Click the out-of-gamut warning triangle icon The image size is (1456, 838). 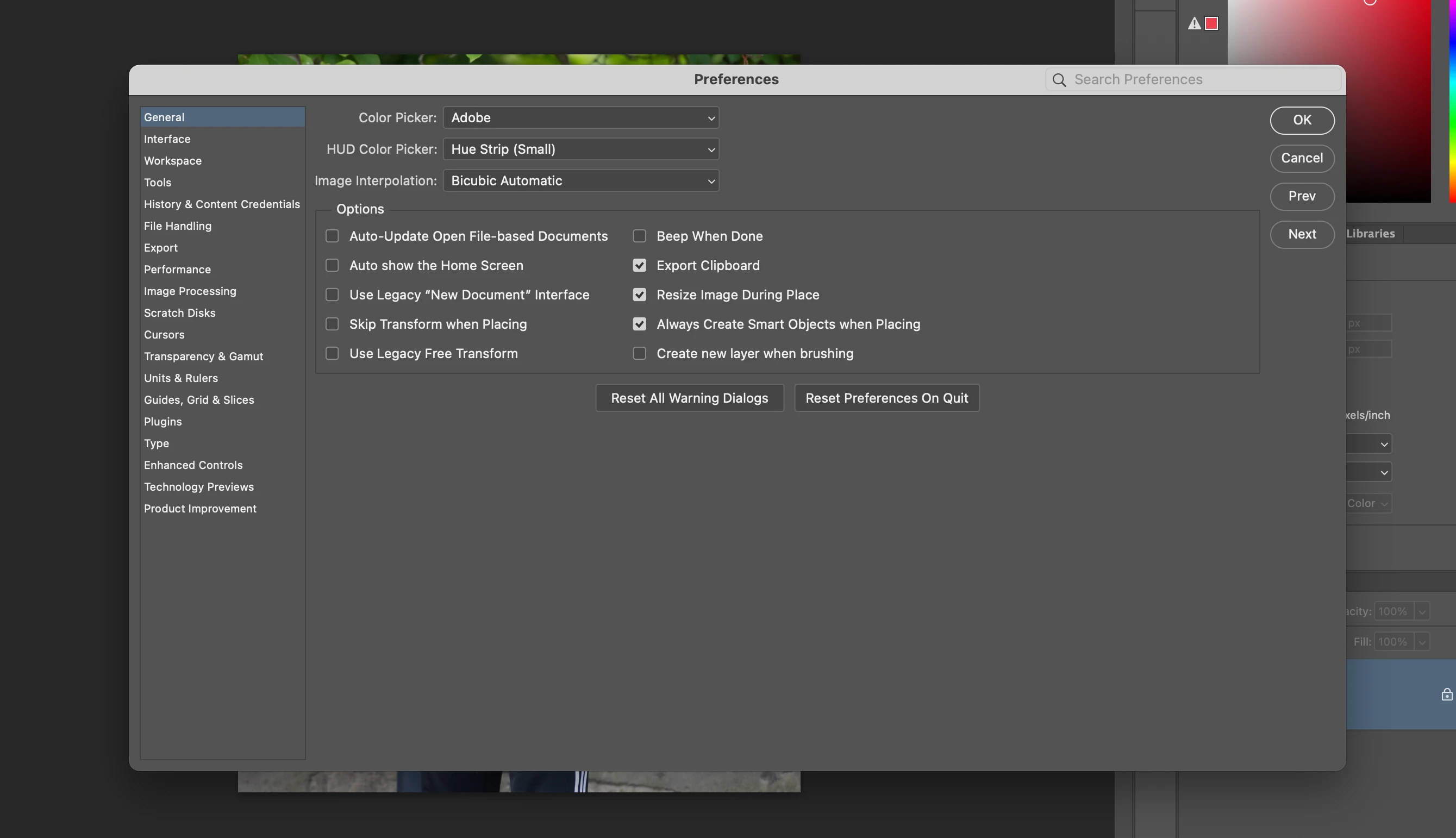(1194, 23)
